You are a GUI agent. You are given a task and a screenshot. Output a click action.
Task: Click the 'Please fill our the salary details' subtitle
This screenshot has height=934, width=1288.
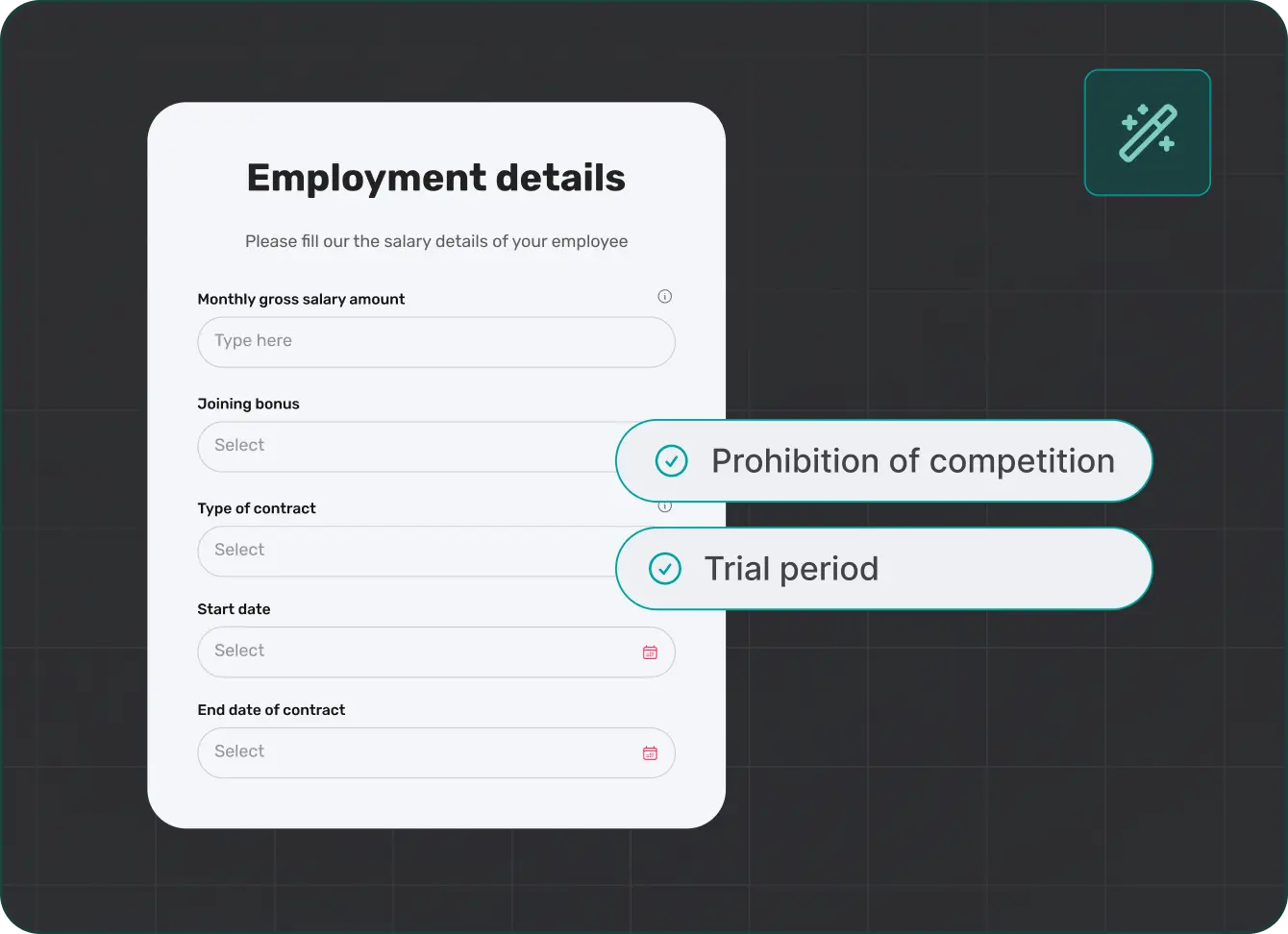pyautogui.click(x=435, y=241)
